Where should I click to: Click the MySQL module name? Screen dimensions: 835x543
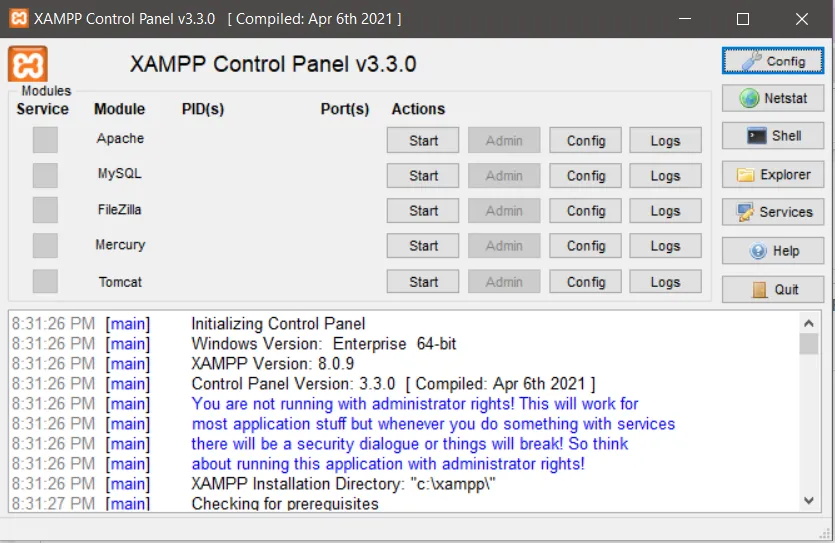120,174
